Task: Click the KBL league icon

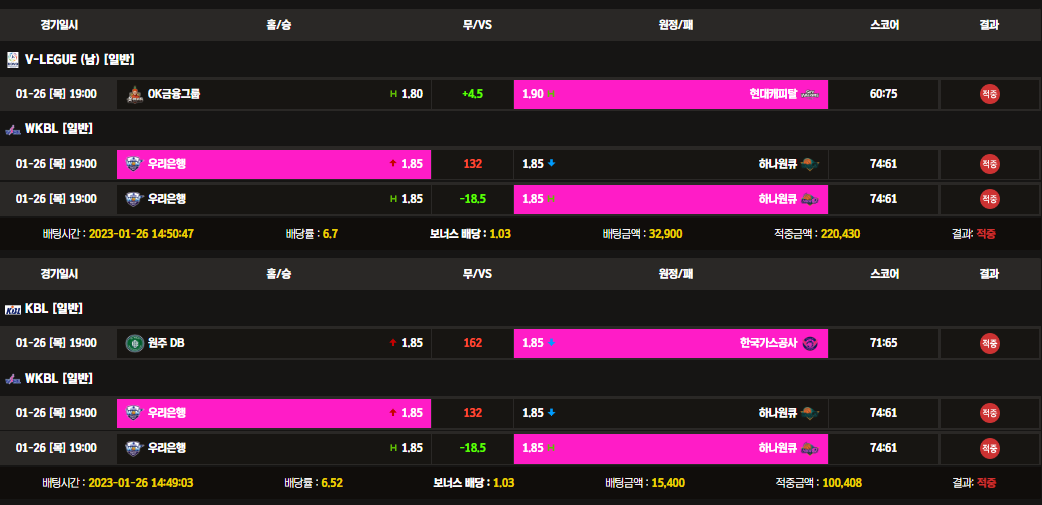Action: (13, 309)
